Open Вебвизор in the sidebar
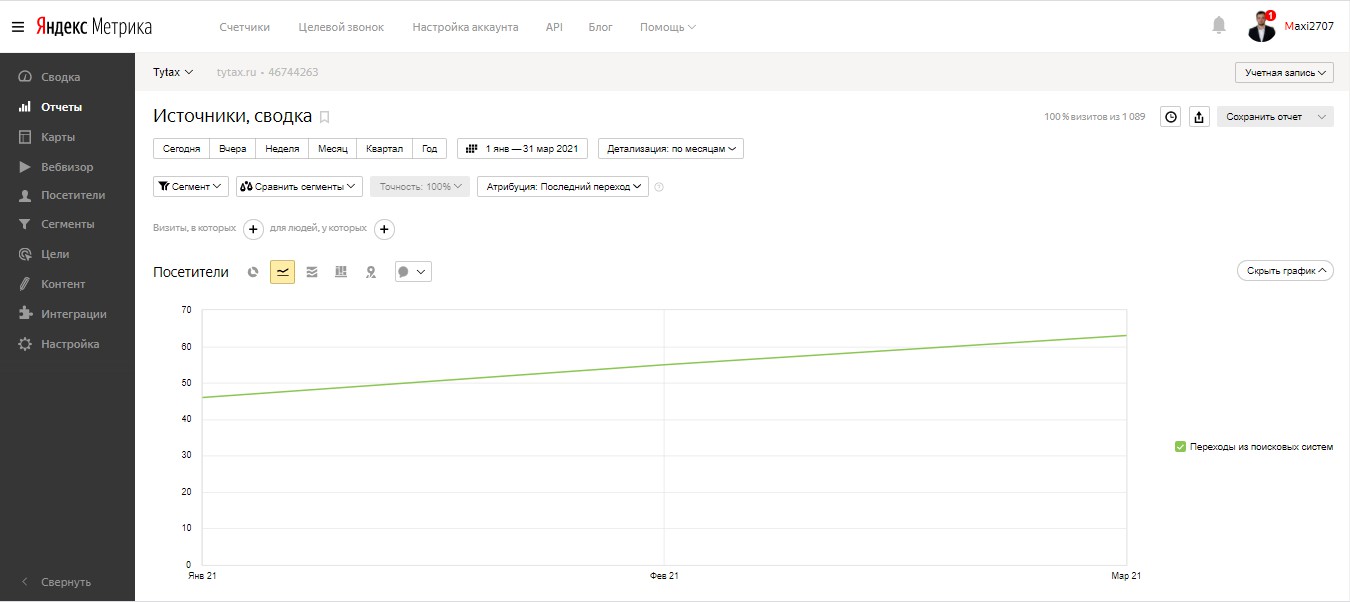 coord(67,167)
